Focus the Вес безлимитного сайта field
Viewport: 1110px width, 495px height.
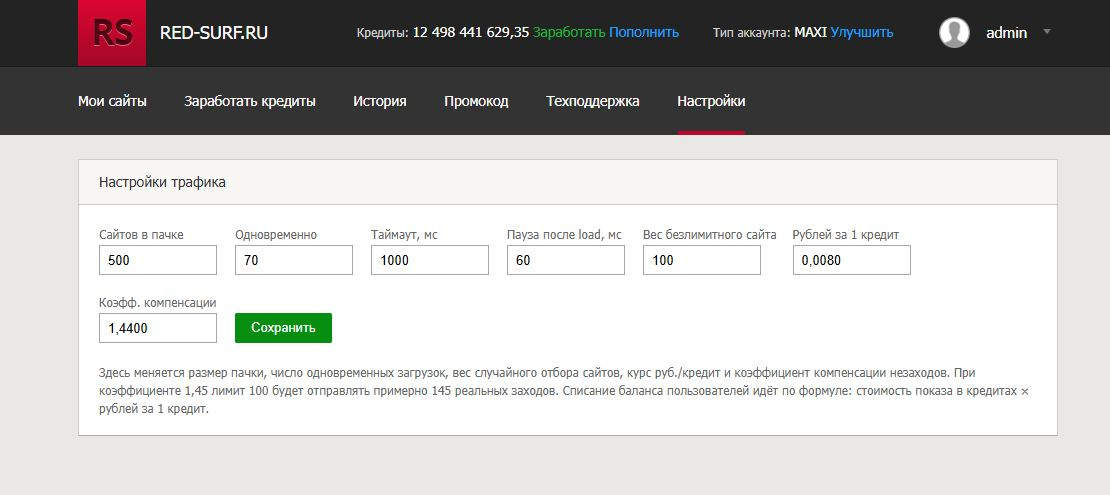[x=702, y=260]
